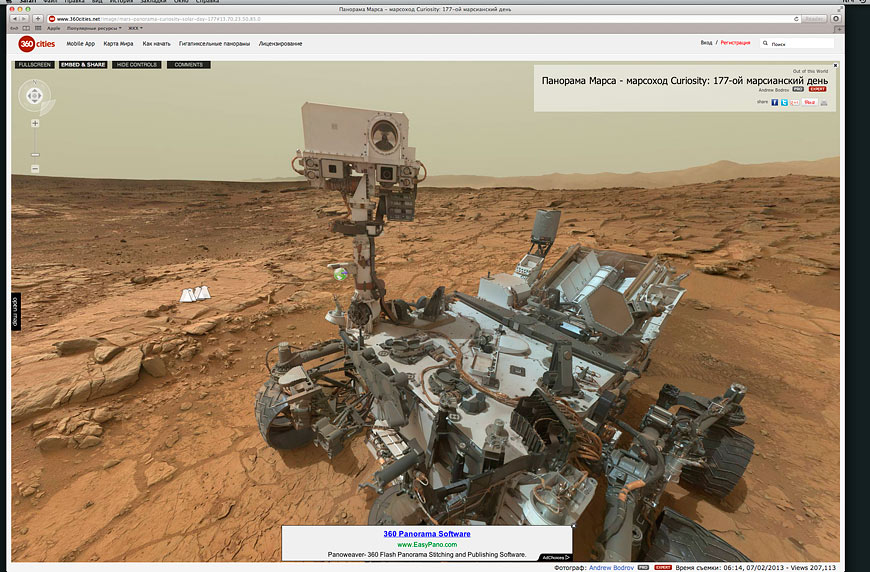
Task: Click the FULLSCREEN button
Action: [34, 65]
